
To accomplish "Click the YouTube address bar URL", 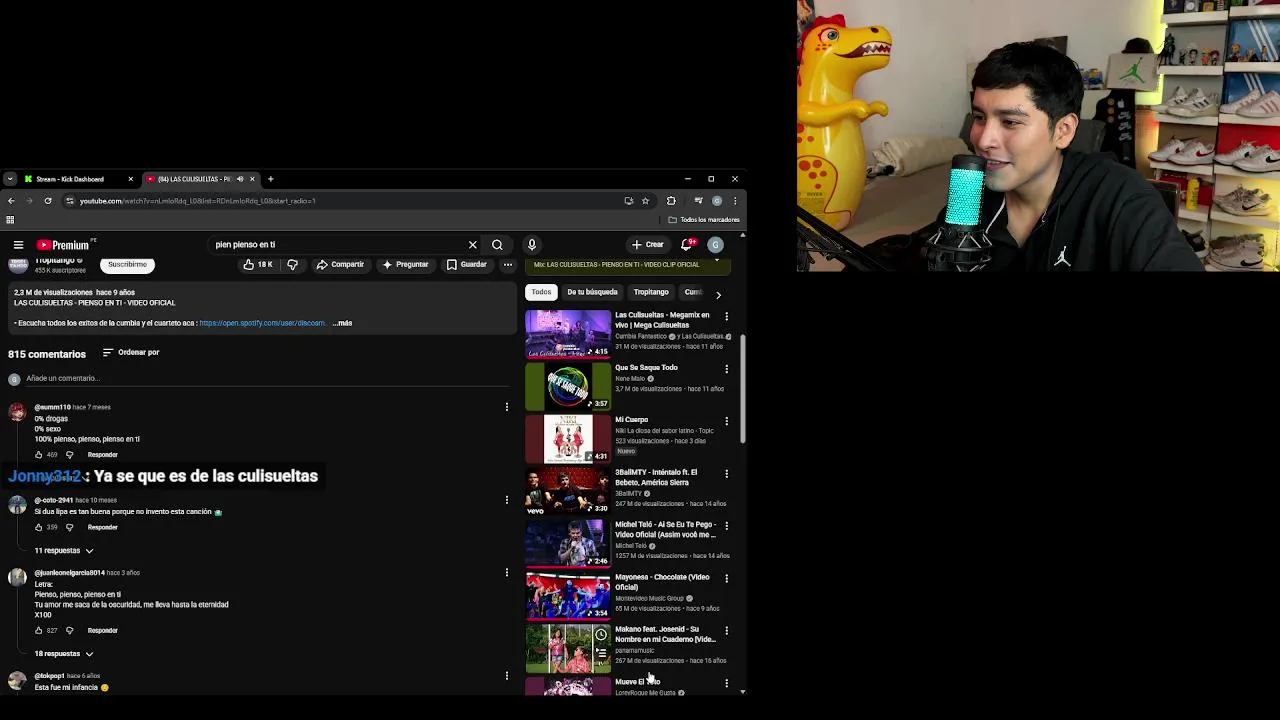I will coord(198,201).
